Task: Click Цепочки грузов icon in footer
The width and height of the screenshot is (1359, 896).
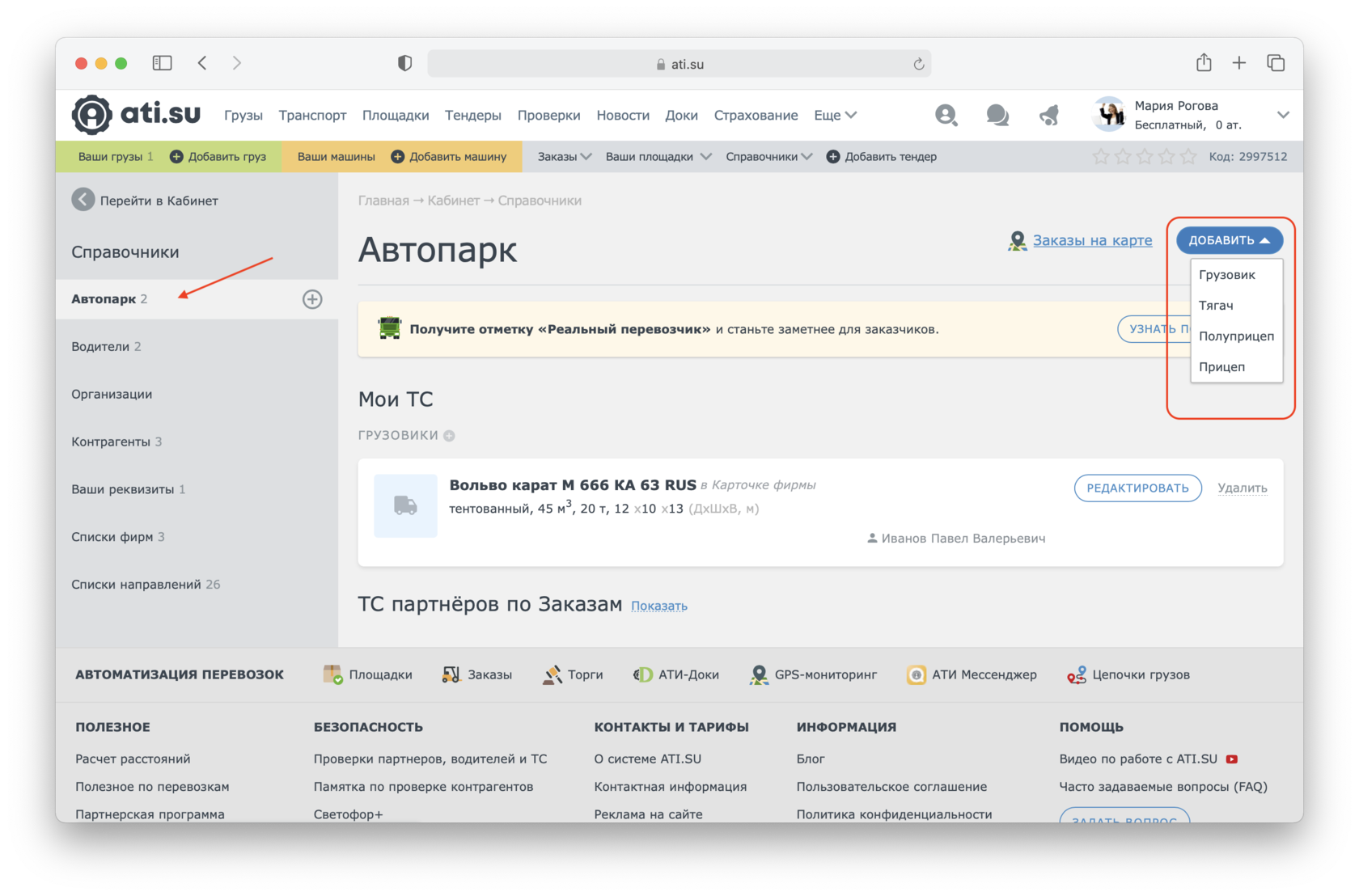Action: (x=1077, y=674)
